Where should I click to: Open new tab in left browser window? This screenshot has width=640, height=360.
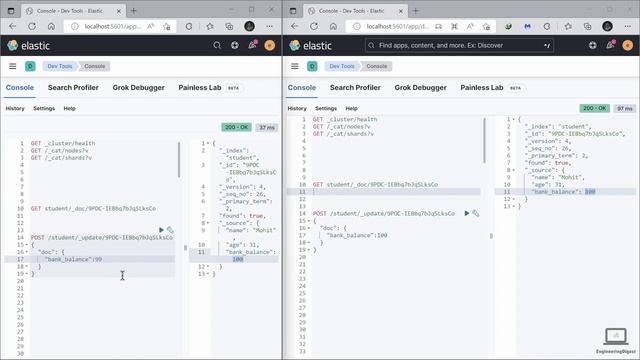pyautogui.click(x=133, y=11)
